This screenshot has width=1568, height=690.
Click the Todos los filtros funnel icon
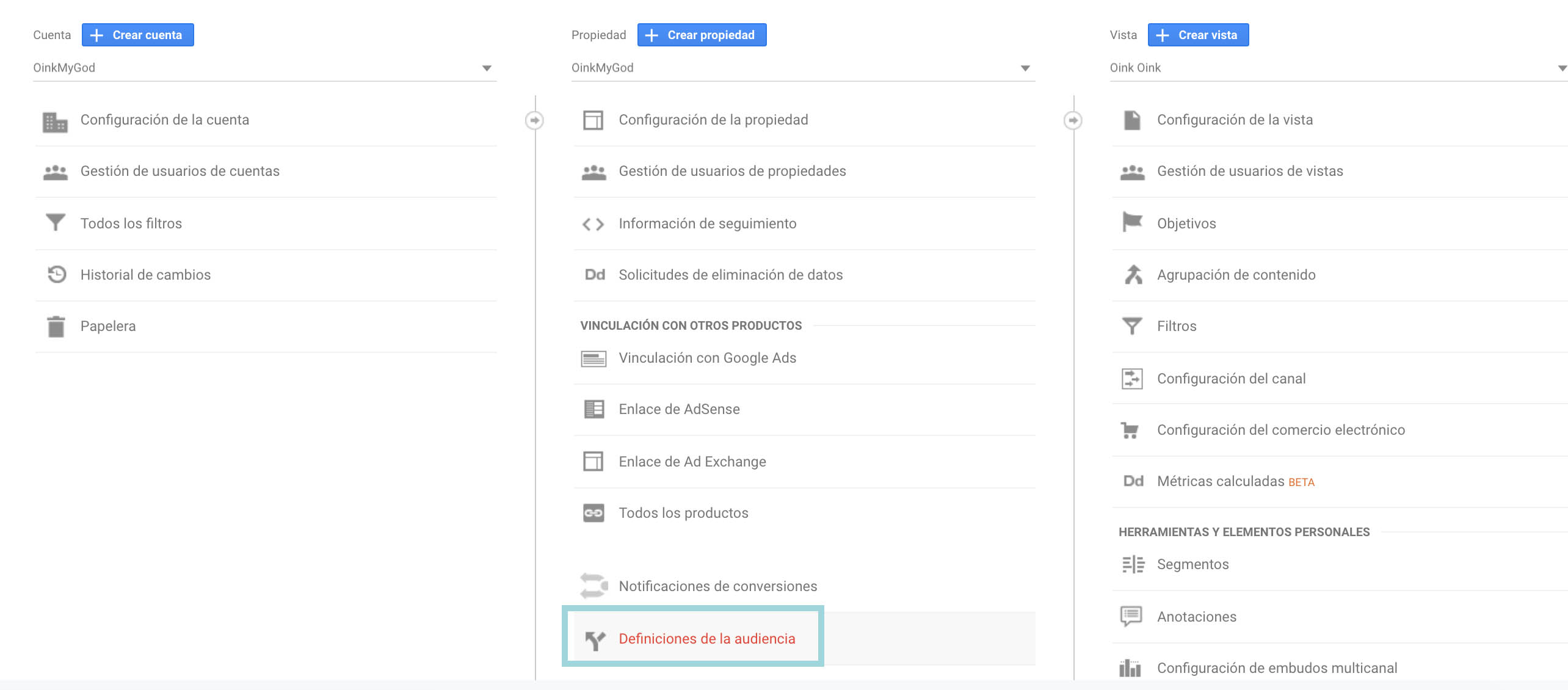pyautogui.click(x=56, y=223)
